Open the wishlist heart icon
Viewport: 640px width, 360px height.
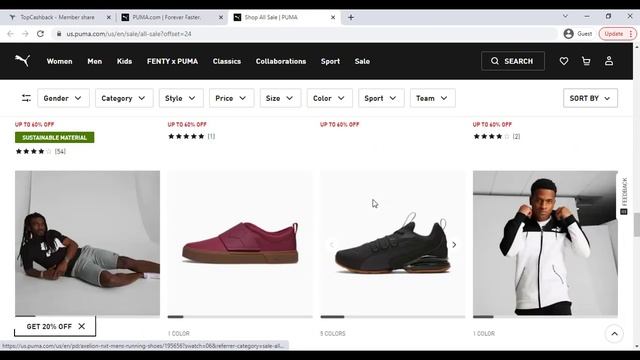coord(564,61)
